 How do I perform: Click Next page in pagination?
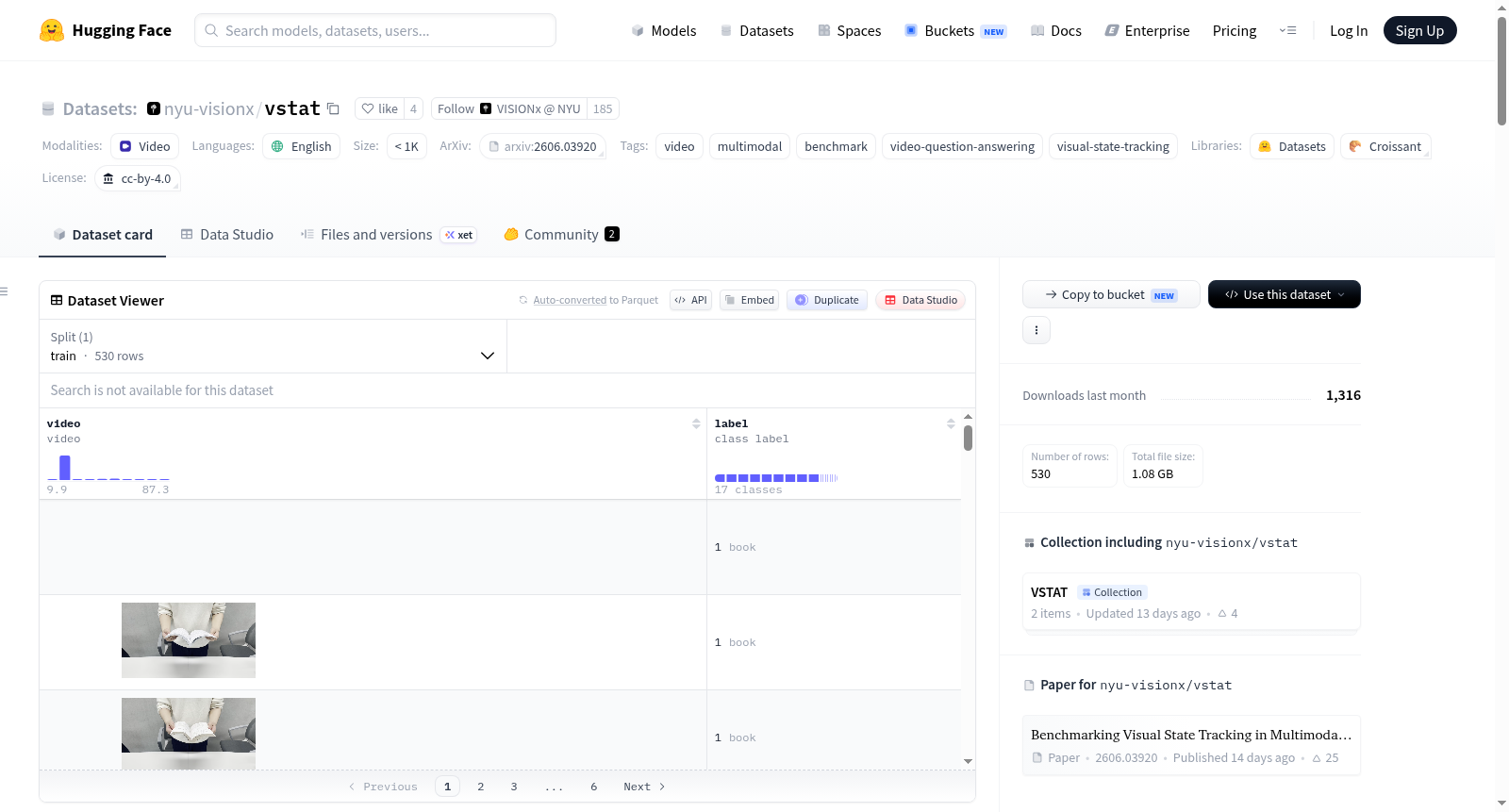(644, 787)
